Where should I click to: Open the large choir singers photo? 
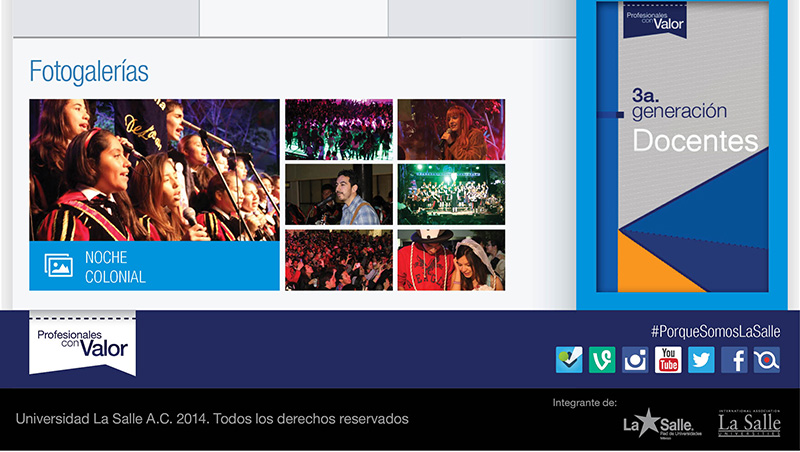coord(154,169)
